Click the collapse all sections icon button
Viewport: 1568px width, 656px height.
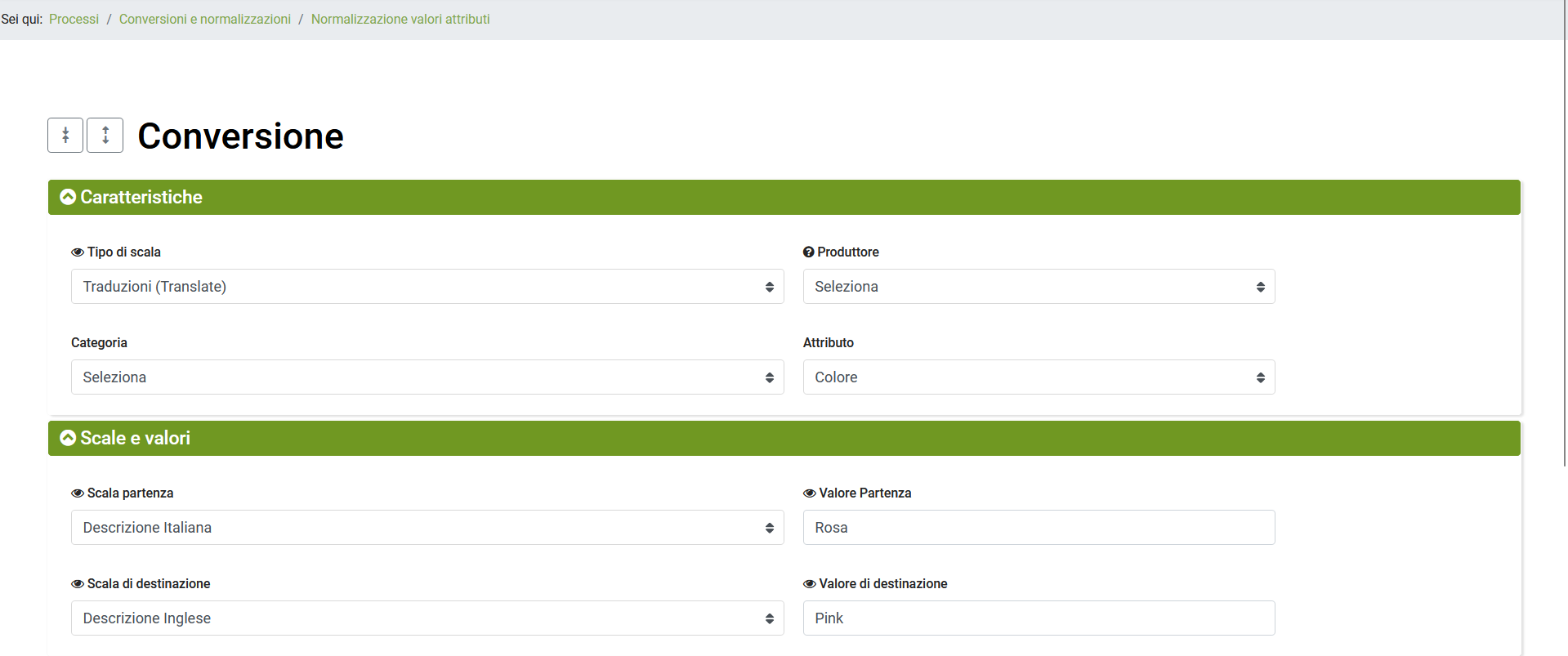click(65, 136)
